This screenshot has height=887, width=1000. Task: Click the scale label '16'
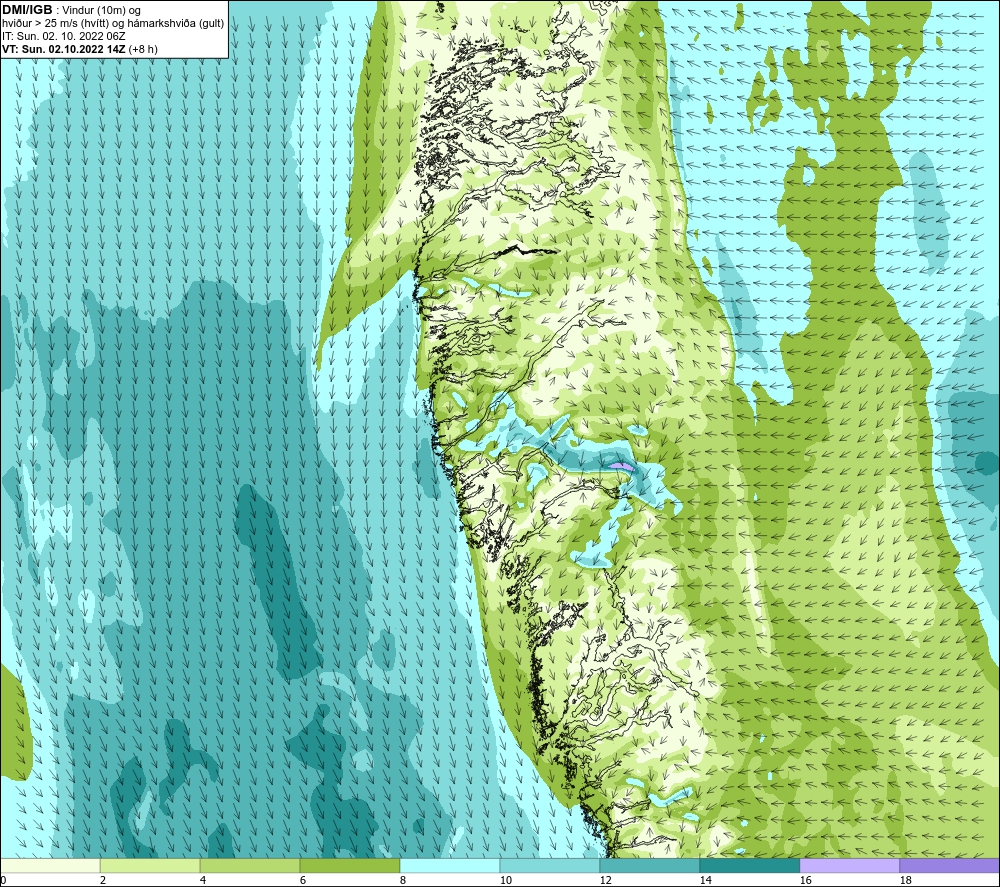[x=805, y=880]
